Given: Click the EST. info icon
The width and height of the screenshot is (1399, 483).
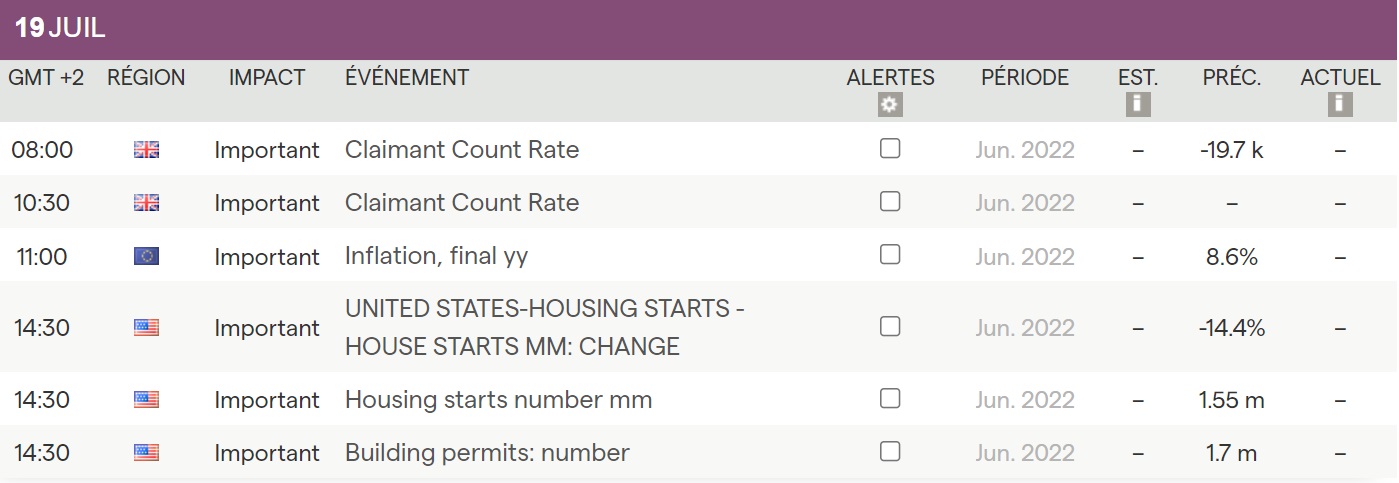Looking at the screenshot, I should click(x=1137, y=104).
